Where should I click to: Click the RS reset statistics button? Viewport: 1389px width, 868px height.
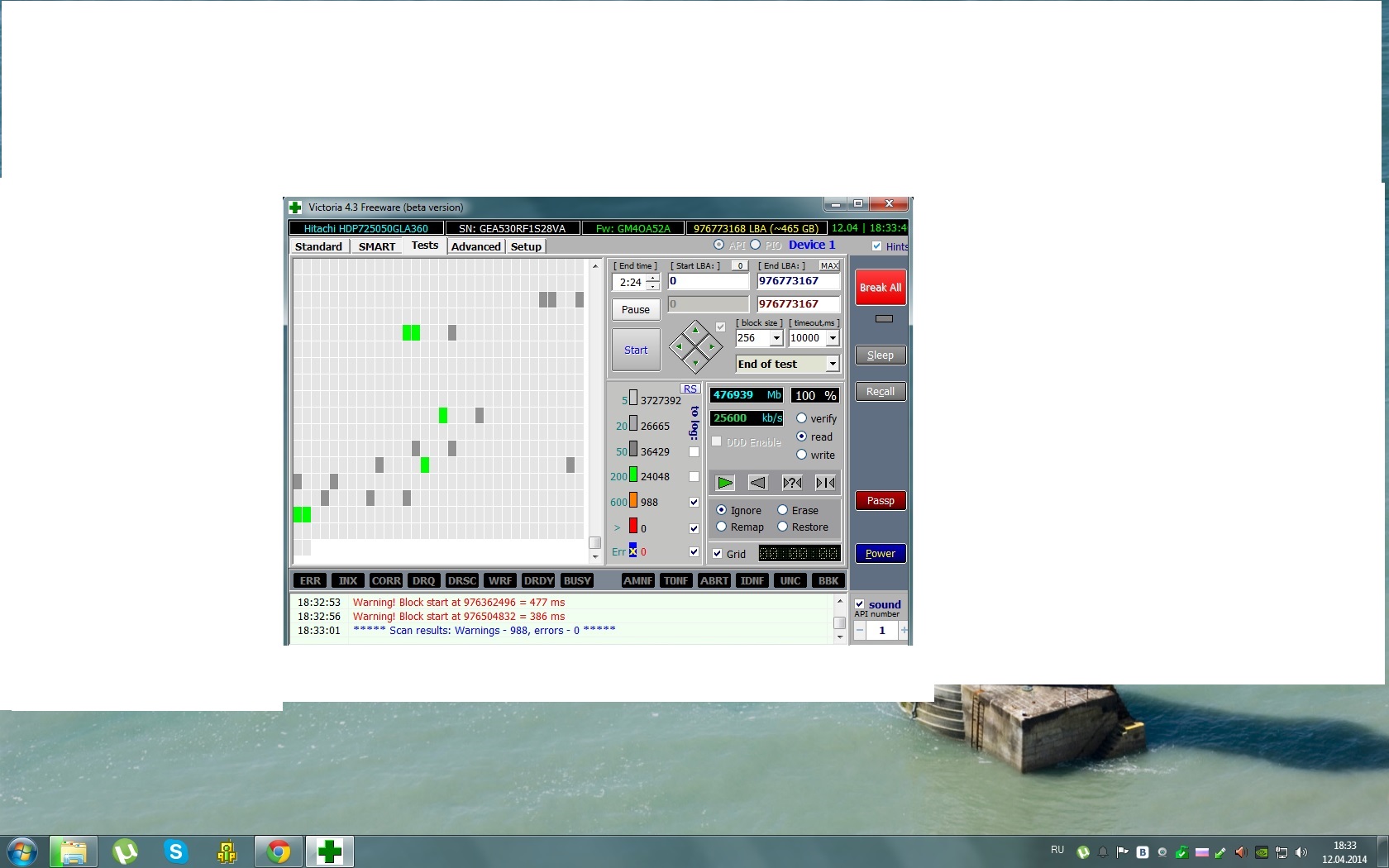690,389
